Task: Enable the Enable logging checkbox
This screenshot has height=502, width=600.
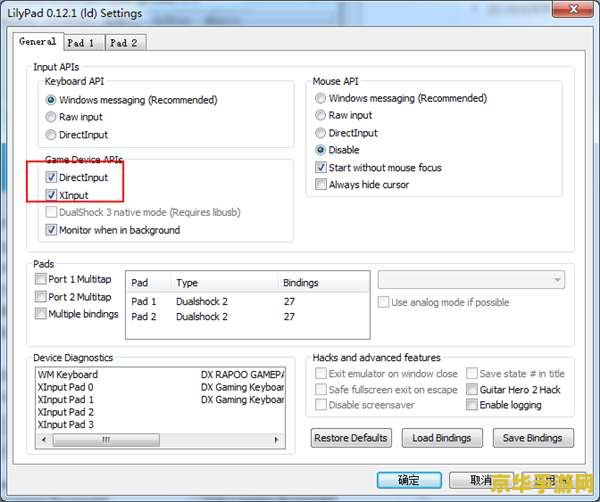Action: [472, 404]
